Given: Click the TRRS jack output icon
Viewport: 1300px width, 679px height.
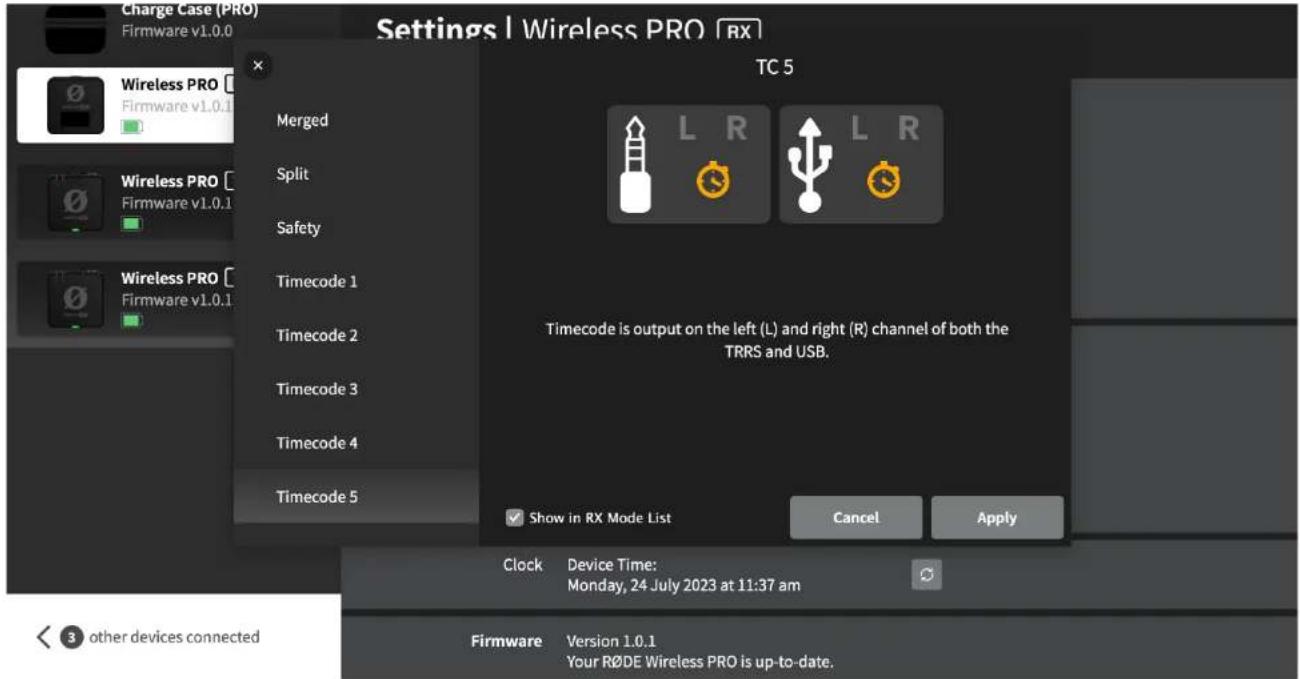Looking at the screenshot, I should [x=636, y=165].
